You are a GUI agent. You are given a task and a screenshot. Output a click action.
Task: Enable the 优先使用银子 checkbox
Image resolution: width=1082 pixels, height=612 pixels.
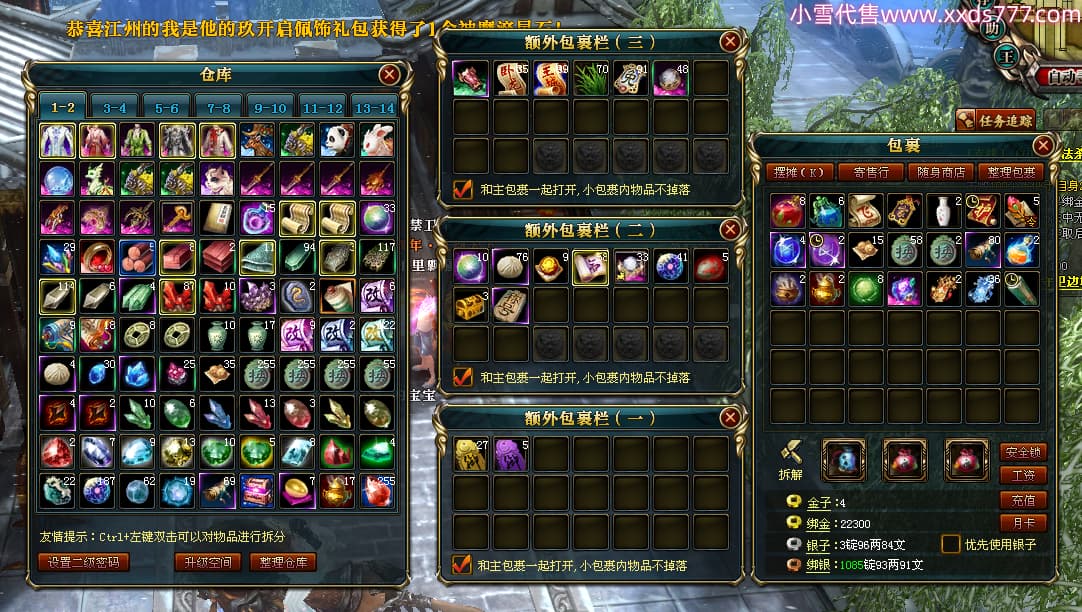click(950, 544)
